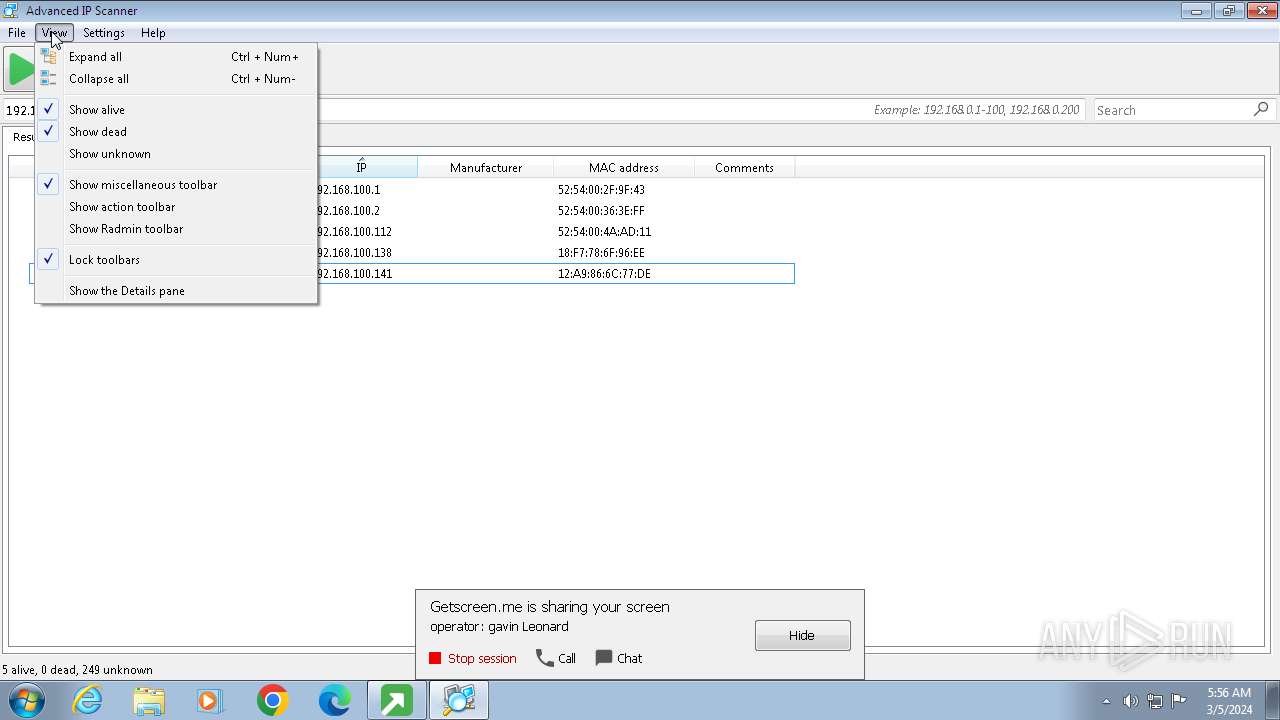
Task: Toggle Show miscellaneous toolbar
Action: (x=176, y=185)
